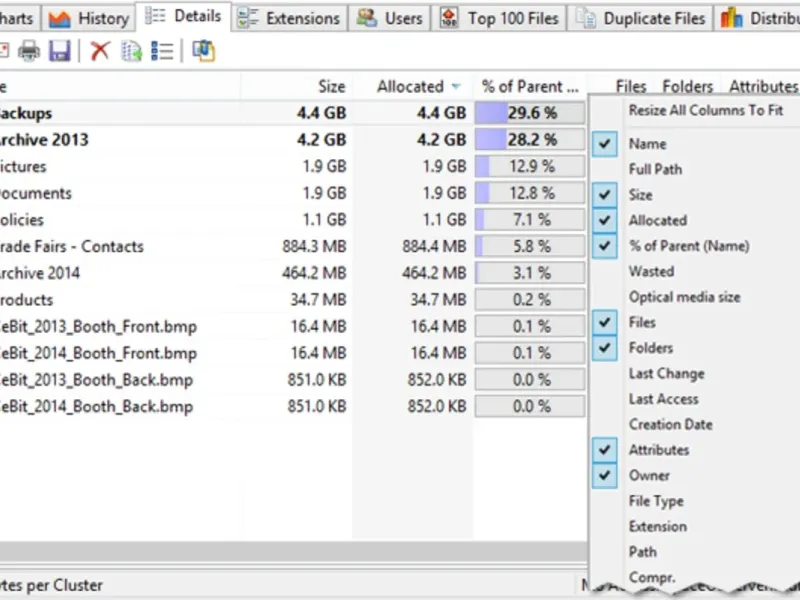Open the Extensions tab
The width and height of the screenshot is (800, 600).
coord(289,18)
